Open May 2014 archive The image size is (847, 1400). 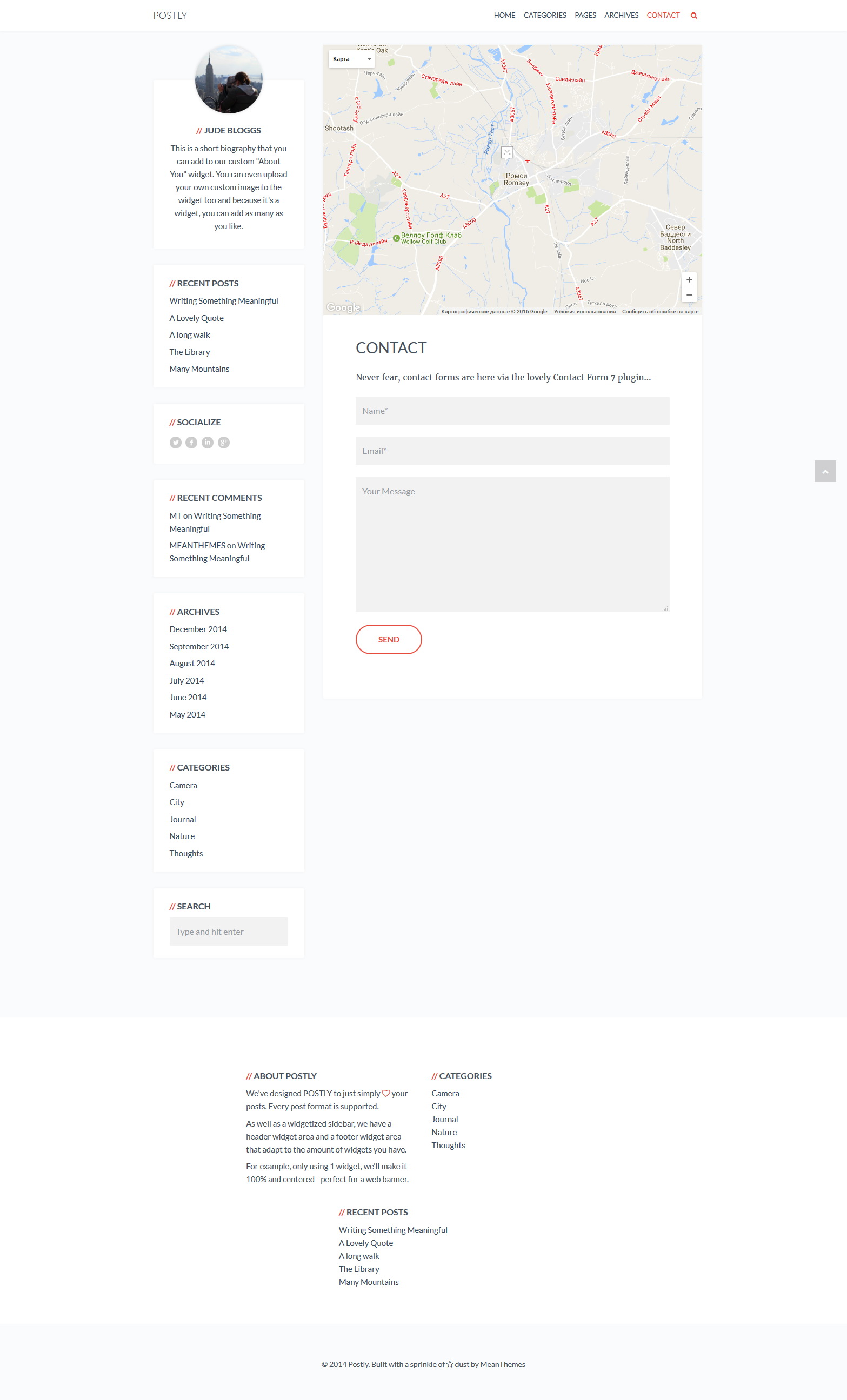(x=188, y=715)
